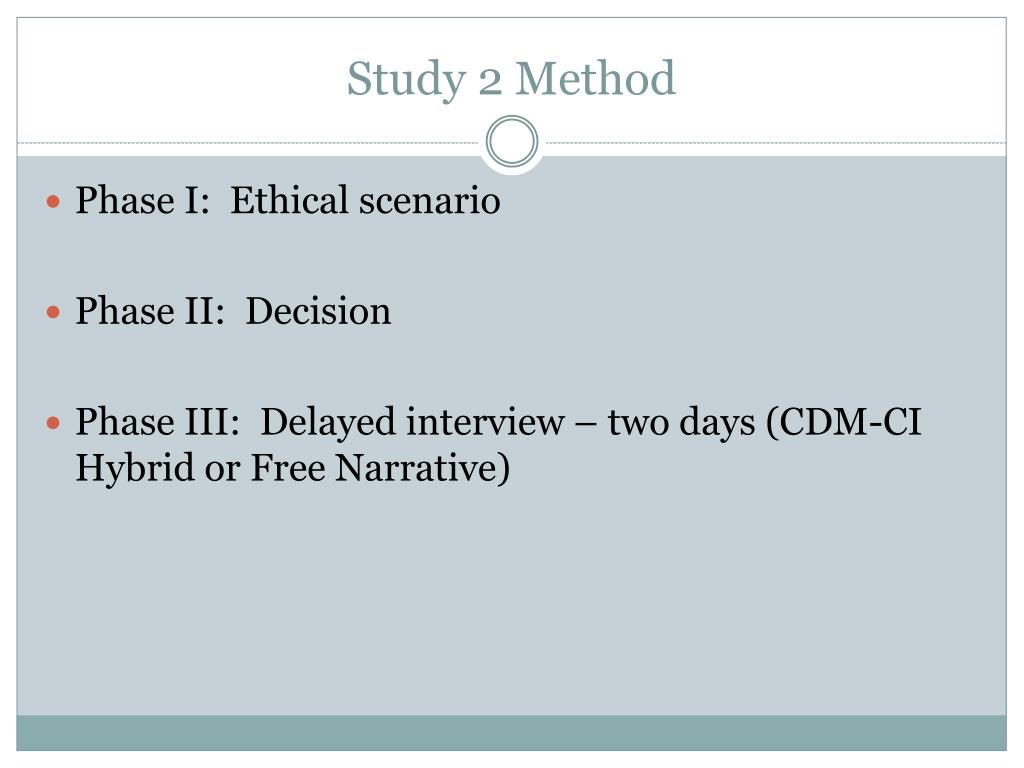
Task: Click the teal footer bar
Action: click(511, 733)
